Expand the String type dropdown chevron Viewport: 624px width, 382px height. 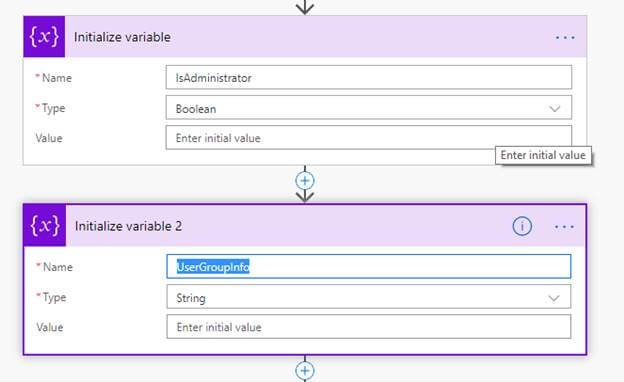[x=554, y=298]
